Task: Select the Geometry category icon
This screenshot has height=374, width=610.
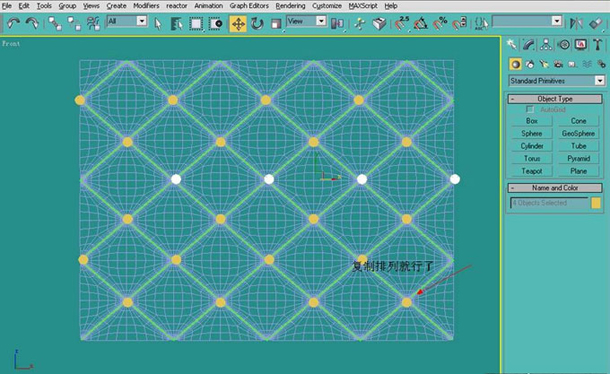Action: pos(515,64)
